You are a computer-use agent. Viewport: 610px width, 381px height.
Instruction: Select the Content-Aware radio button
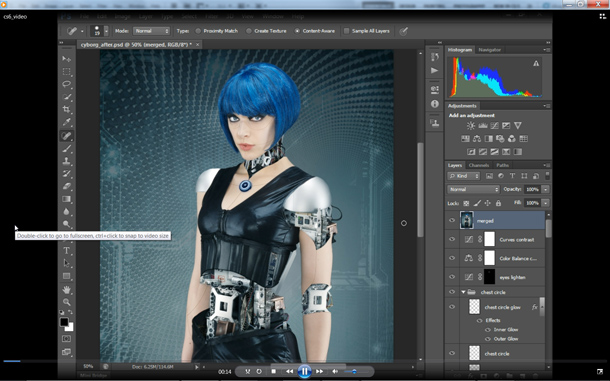pos(297,31)
